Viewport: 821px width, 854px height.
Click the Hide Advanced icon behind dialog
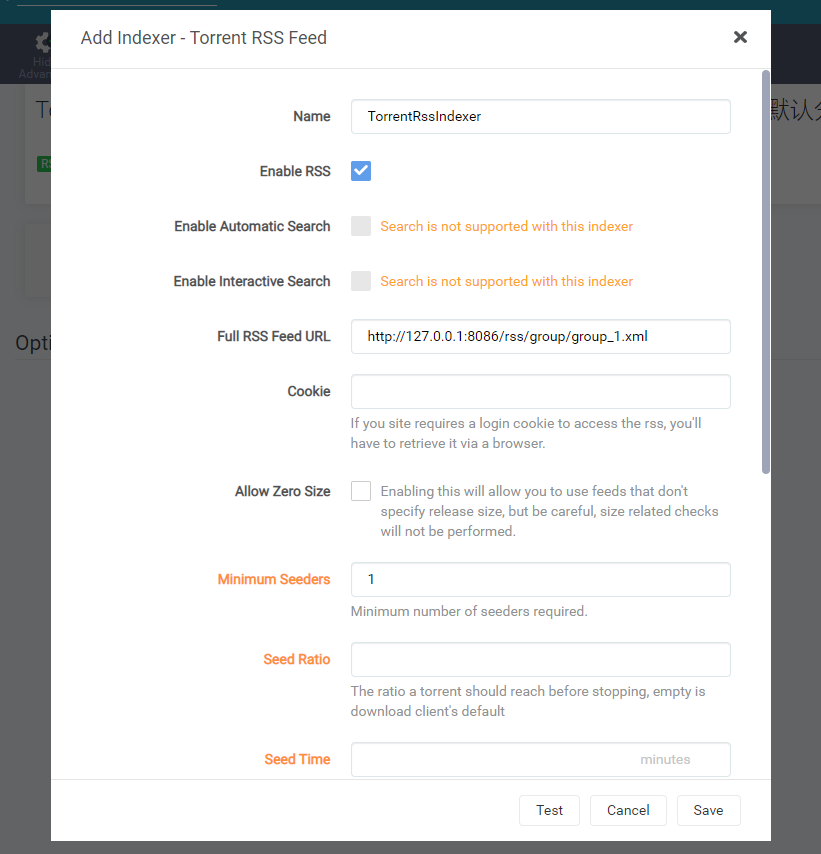click(x=41, y=44)
